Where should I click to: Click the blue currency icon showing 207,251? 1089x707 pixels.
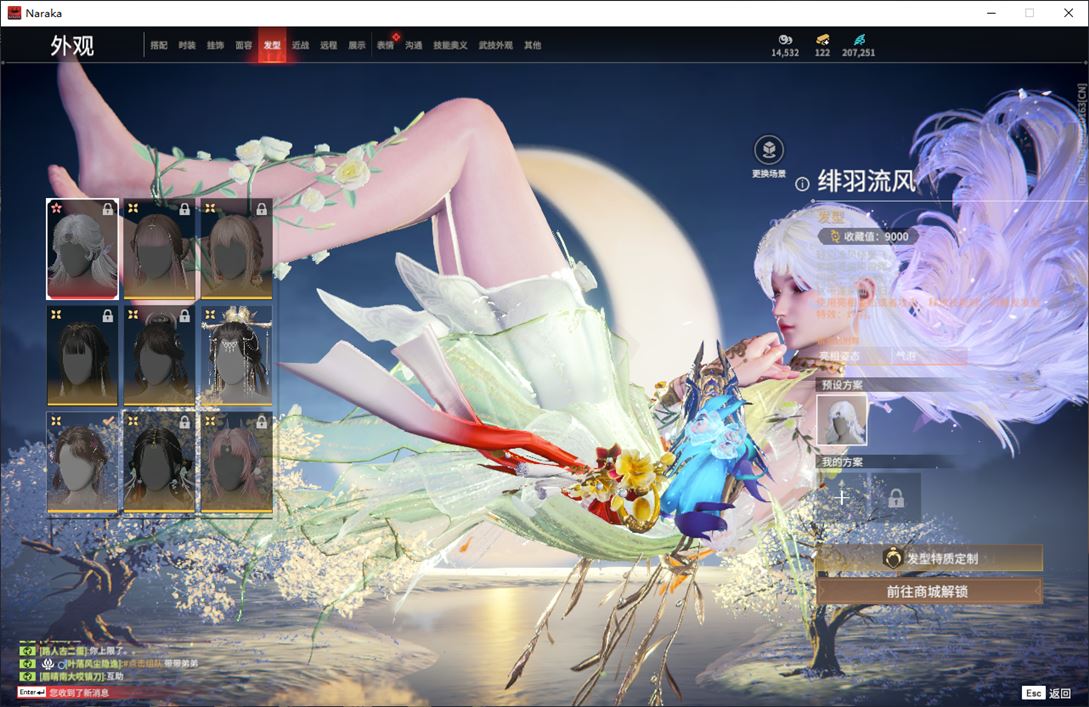858,39
